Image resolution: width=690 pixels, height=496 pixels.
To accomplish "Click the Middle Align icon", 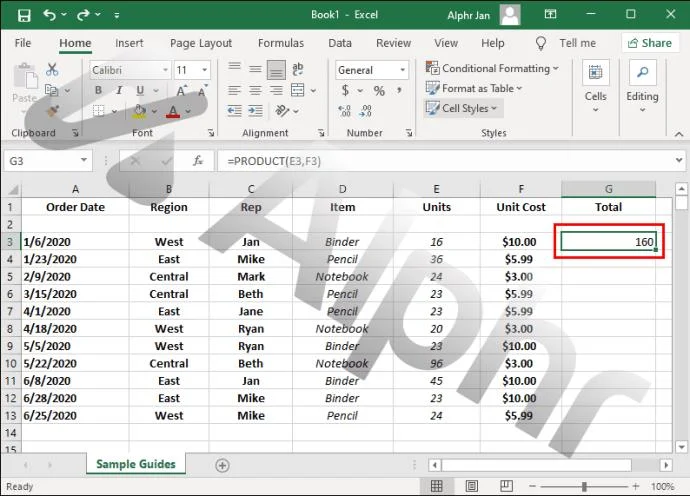I will pos(255,69).
